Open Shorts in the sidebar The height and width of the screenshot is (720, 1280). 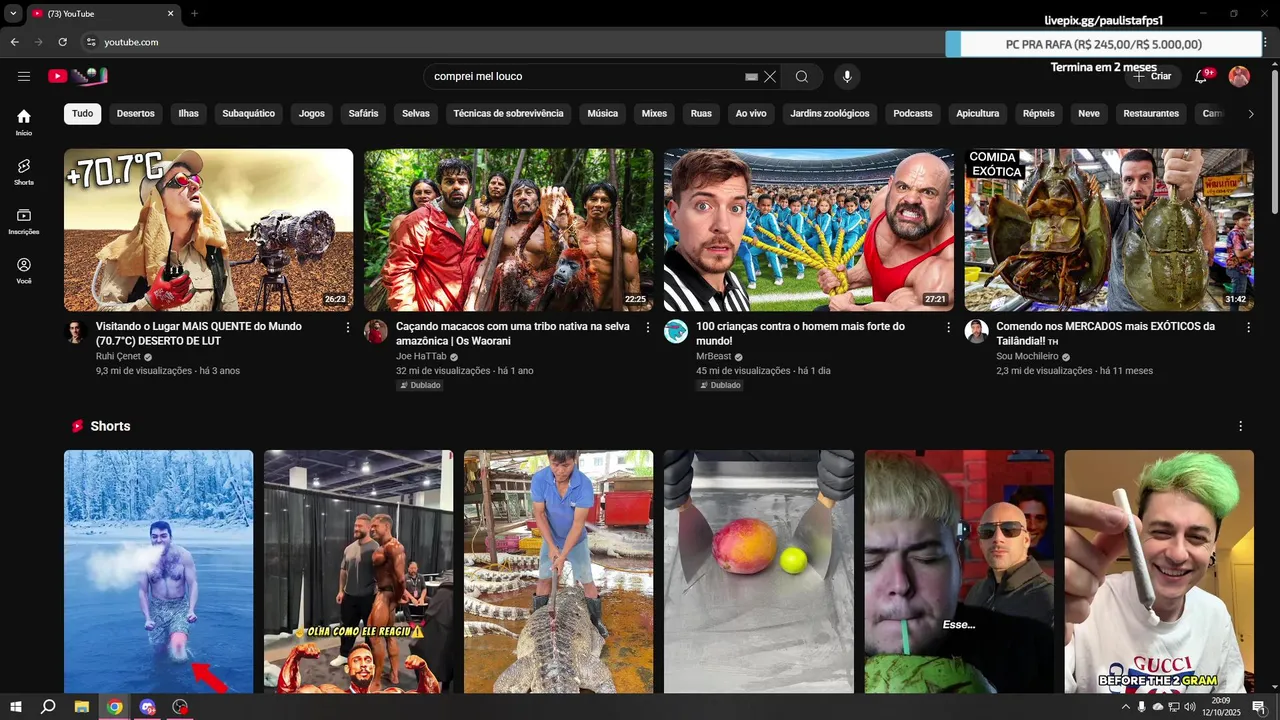(x=24, y=172)
